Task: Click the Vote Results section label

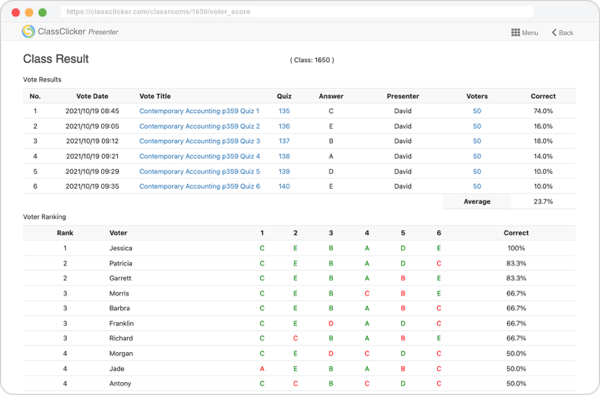Action: tap(42, 80)
